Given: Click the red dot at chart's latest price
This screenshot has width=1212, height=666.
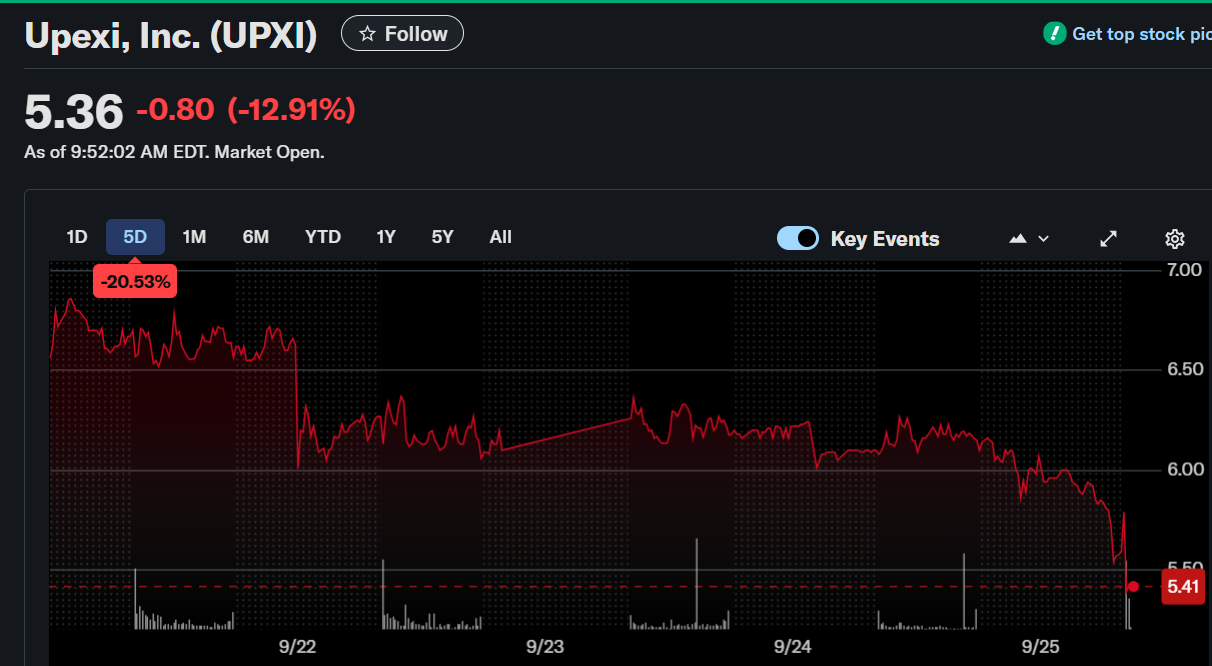Looking at the screenshot, I should click(1133, 587).
